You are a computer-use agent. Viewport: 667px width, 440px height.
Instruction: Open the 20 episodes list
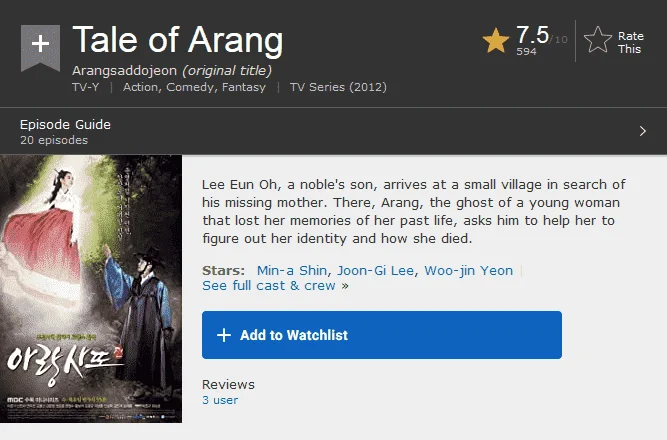pos(54,140)
